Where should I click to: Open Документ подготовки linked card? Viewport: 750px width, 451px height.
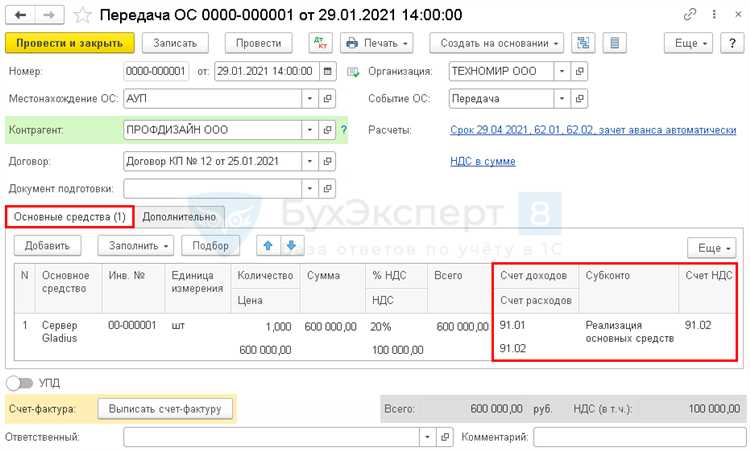click(x=327, y=188)
